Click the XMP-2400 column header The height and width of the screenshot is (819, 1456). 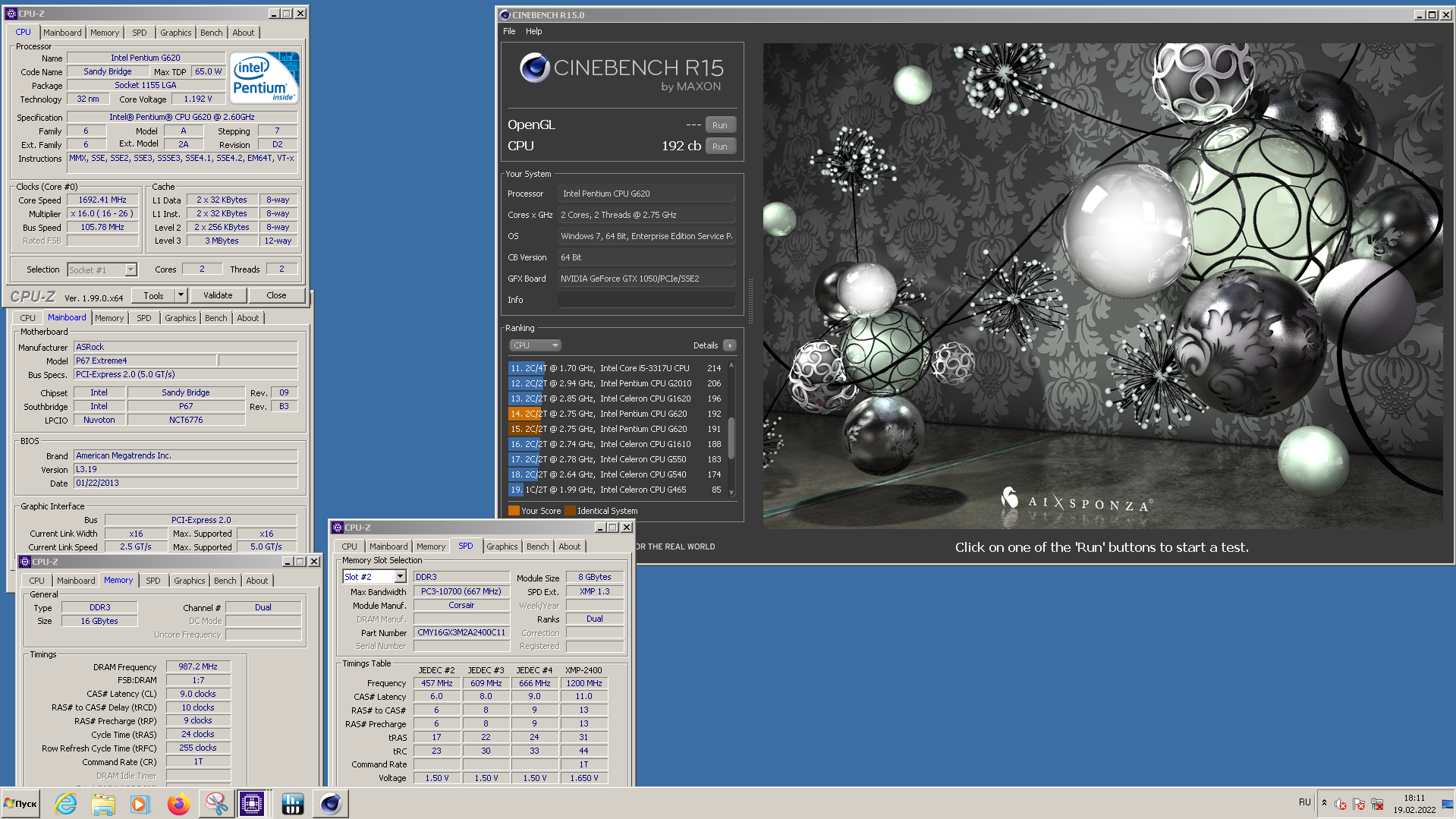[583, 670]
